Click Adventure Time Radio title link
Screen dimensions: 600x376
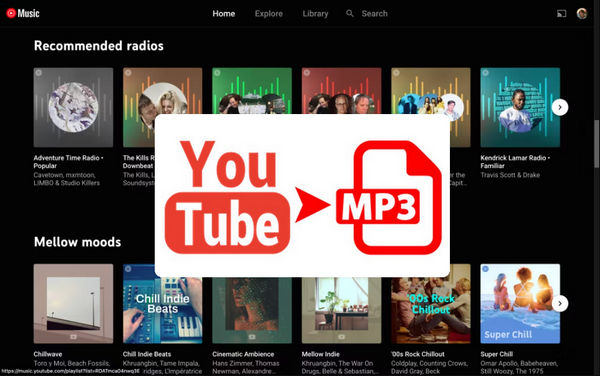(x=68, y=162)
